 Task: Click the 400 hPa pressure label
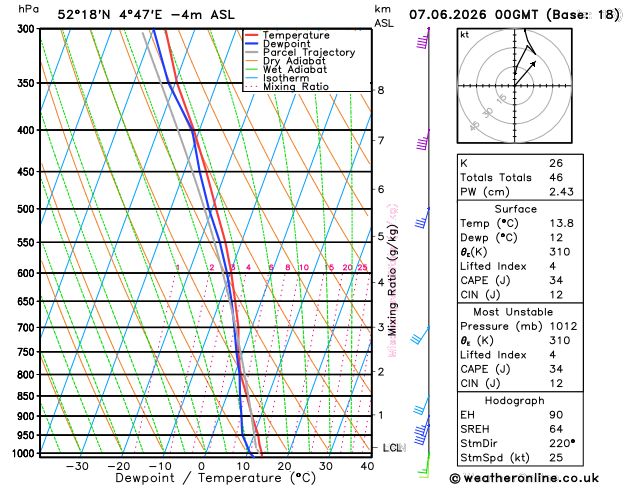pos(28,130)
